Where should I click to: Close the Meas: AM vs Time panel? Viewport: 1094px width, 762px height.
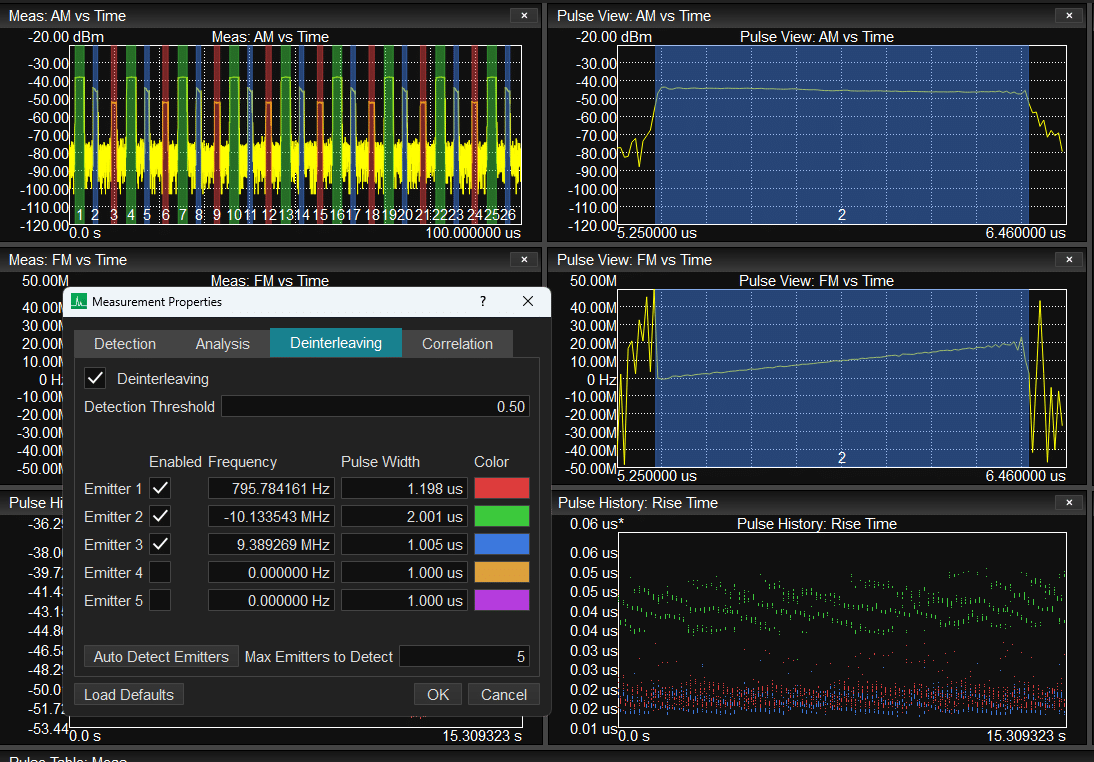click(523, 15)
